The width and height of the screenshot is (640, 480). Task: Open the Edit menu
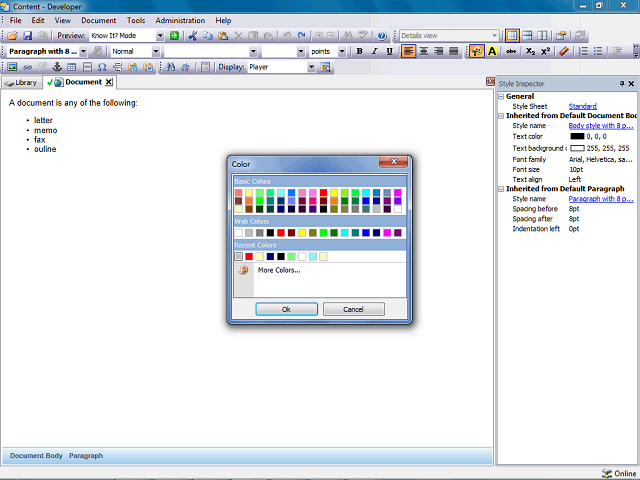coord(38,20)
